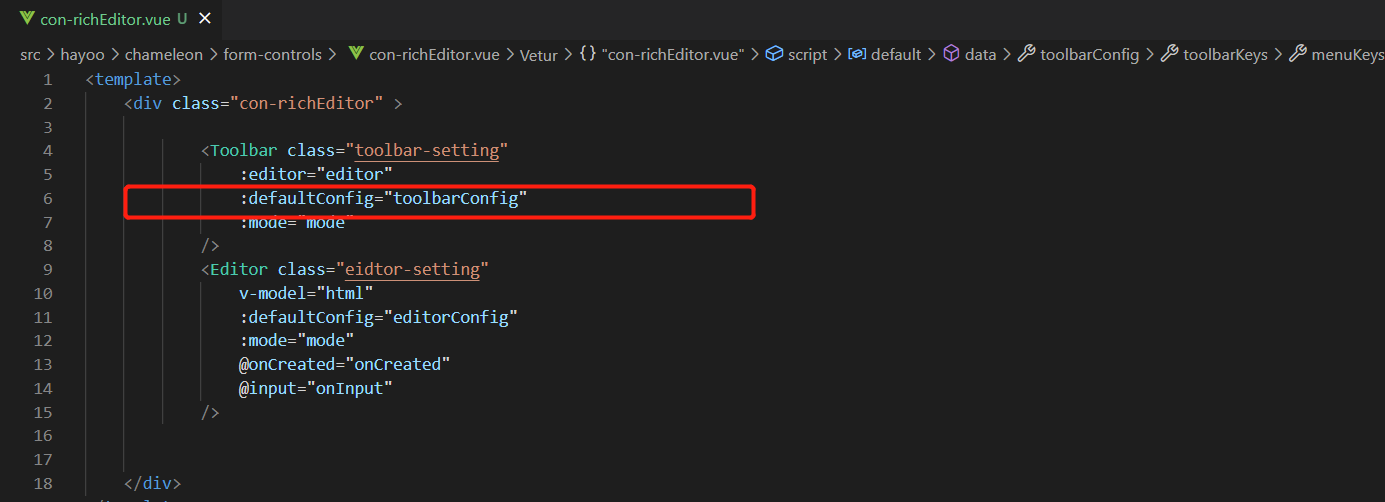Select the Vetur breadcrumb item
The height and width of the screenshot is (502, 1385).
tap(538, 54)
